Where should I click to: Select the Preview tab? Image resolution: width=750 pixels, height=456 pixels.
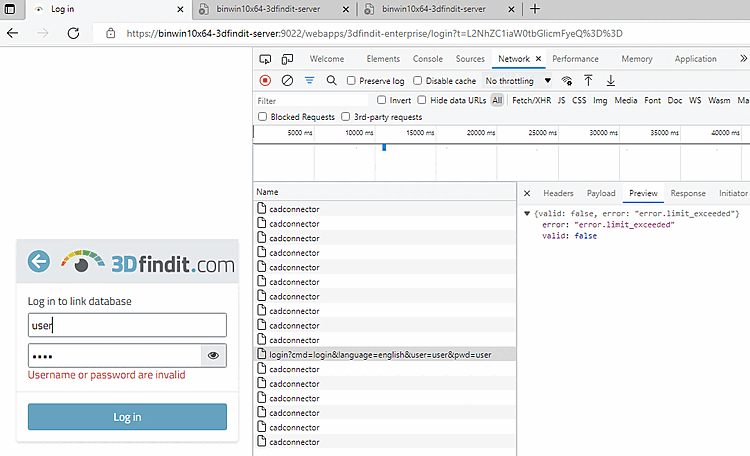click(x=643, y=193)
